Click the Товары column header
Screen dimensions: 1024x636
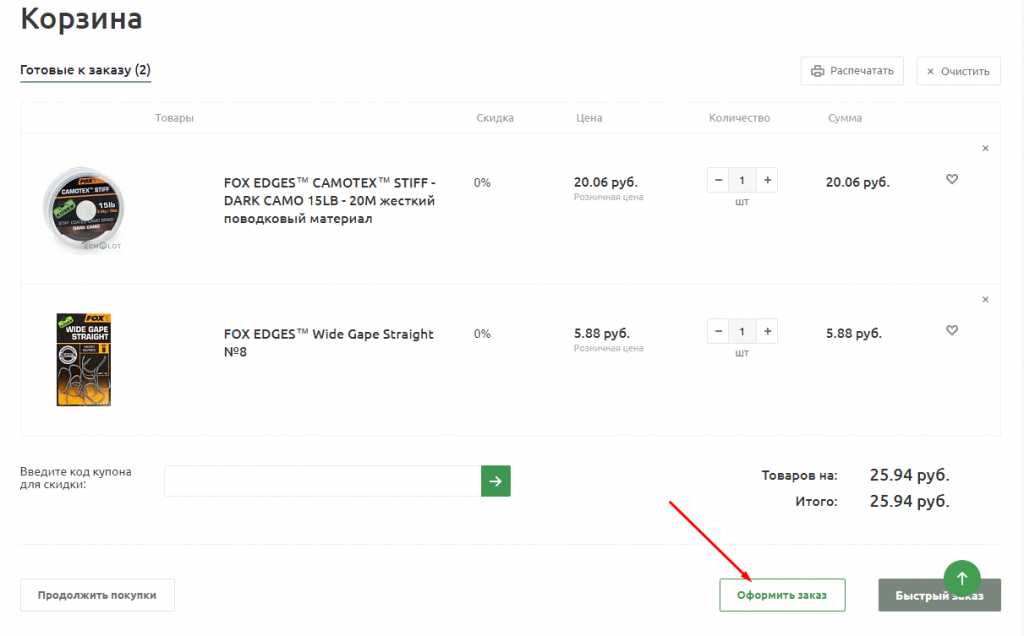tap(174, 118)
